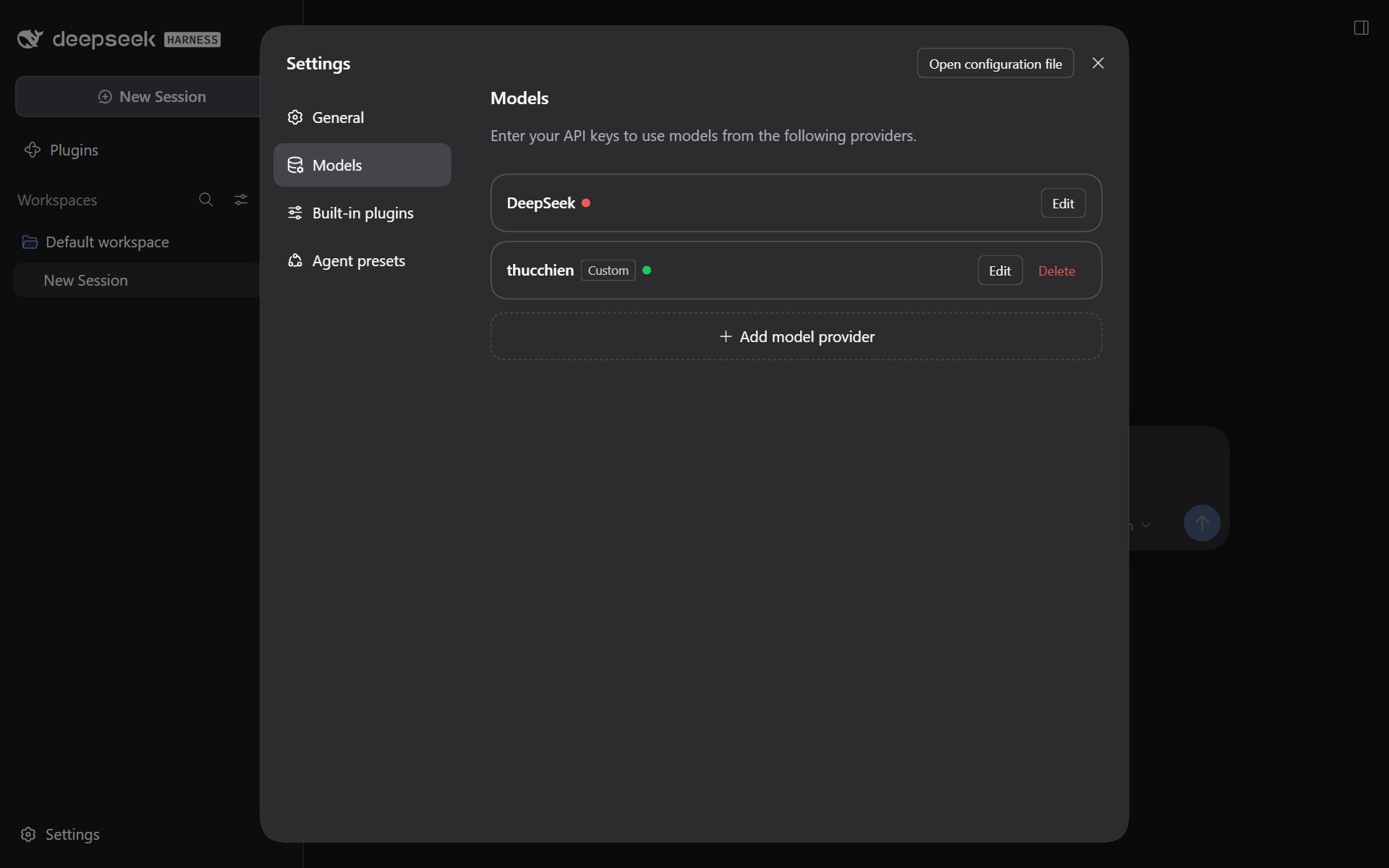The height and width of the screenshot is (868, 1389).
Task: Click the Default workspace folder icon
Action: point(30,242)
